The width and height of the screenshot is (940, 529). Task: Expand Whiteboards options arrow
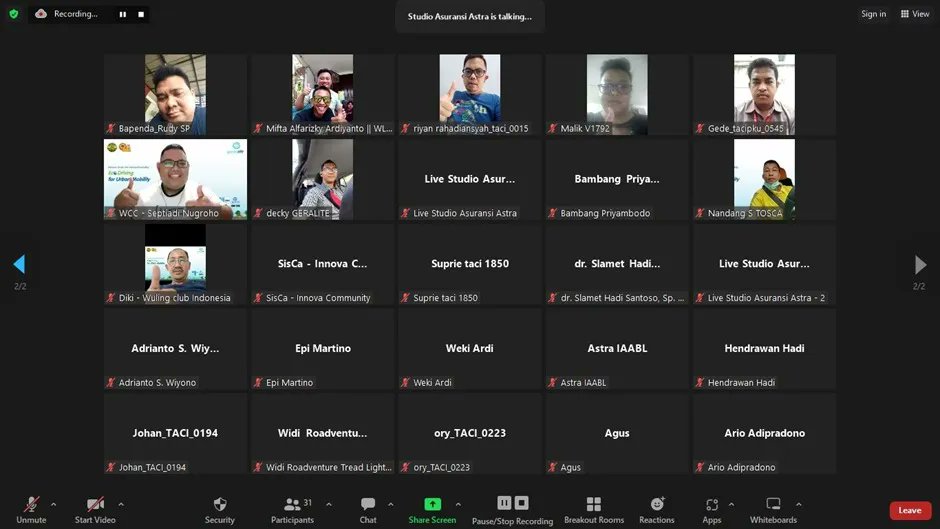[x=799, y=504]
